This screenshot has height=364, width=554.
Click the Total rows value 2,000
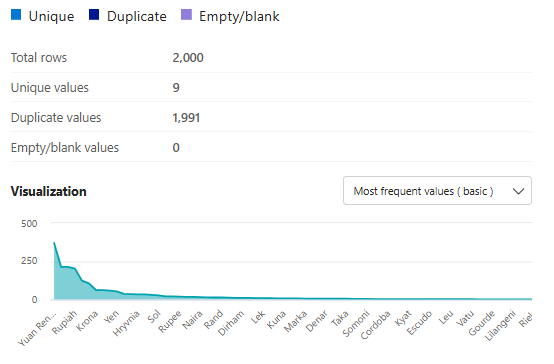(x=188, y=58)
